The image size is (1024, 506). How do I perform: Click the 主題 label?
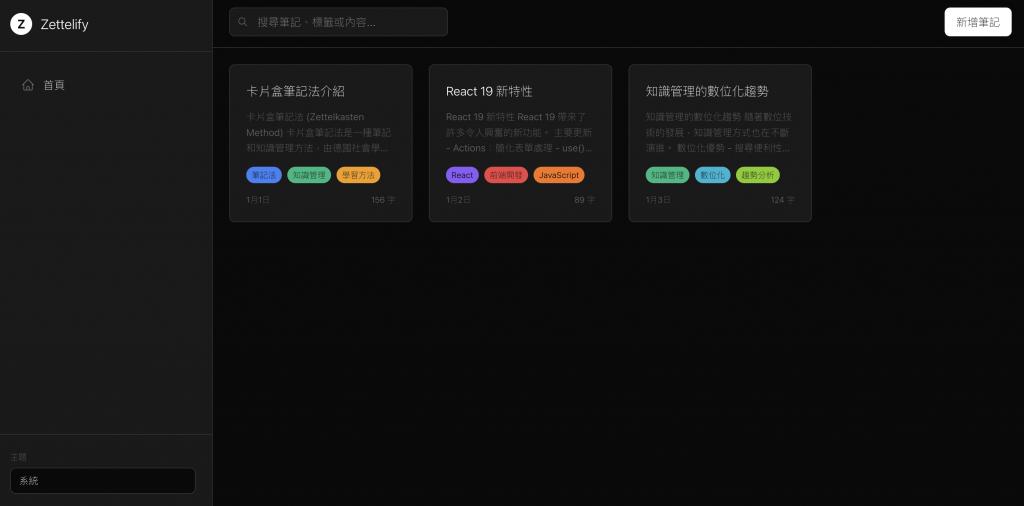pyautogui.click(x=18, y=457)
